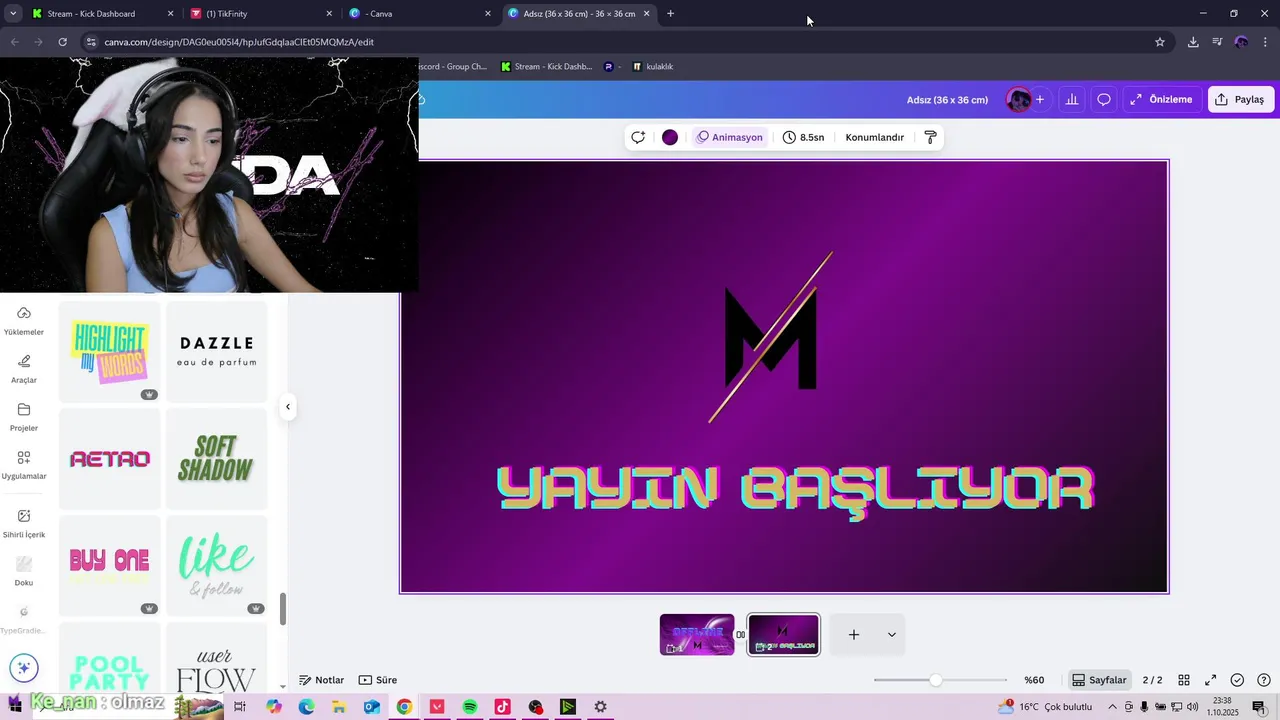Open a new browser tab
The height and width of the screenshot is (720, 1280).
670,14
